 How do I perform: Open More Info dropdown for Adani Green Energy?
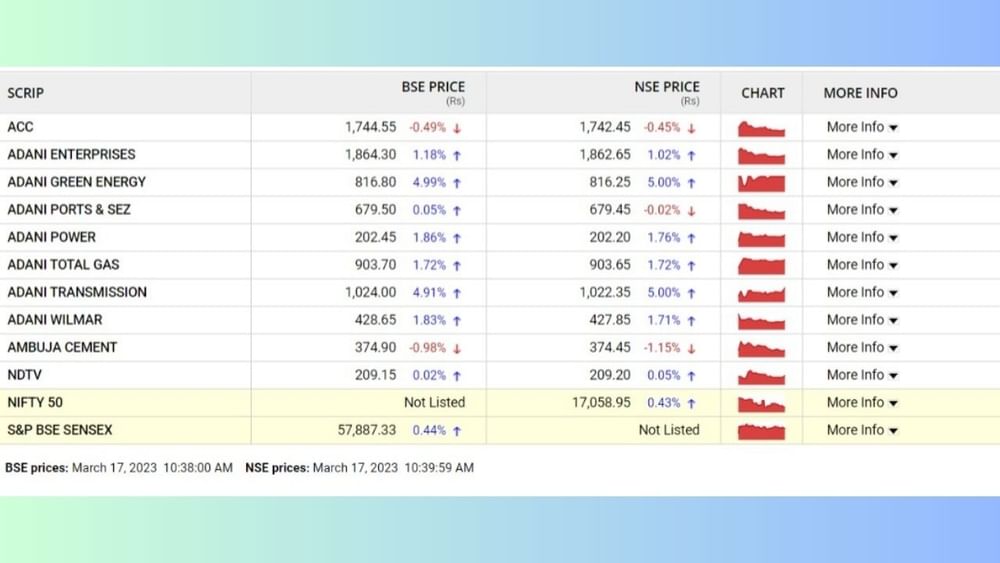(x=862, y=182)
